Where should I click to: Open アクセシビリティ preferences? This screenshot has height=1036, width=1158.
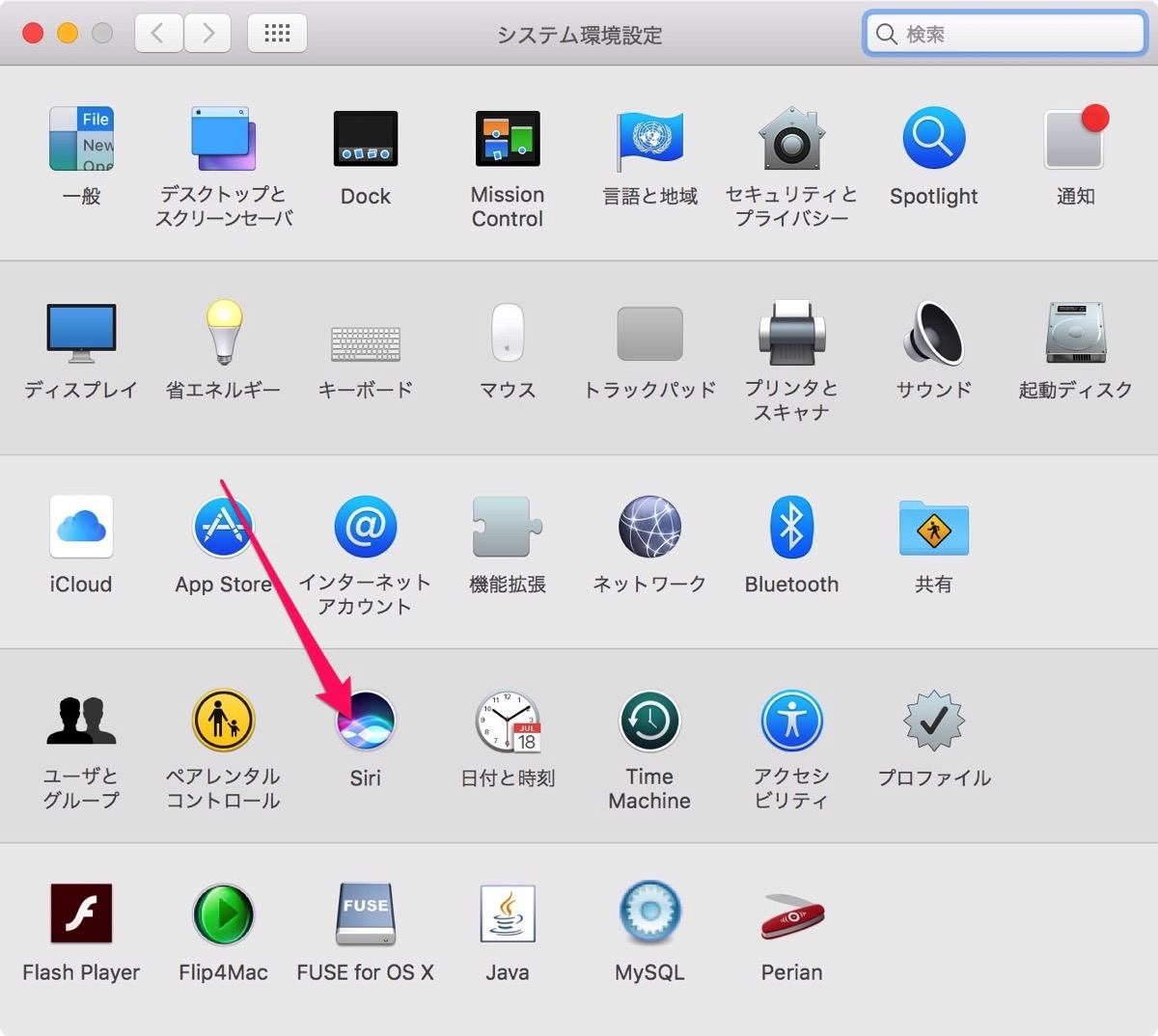(791, 721)
